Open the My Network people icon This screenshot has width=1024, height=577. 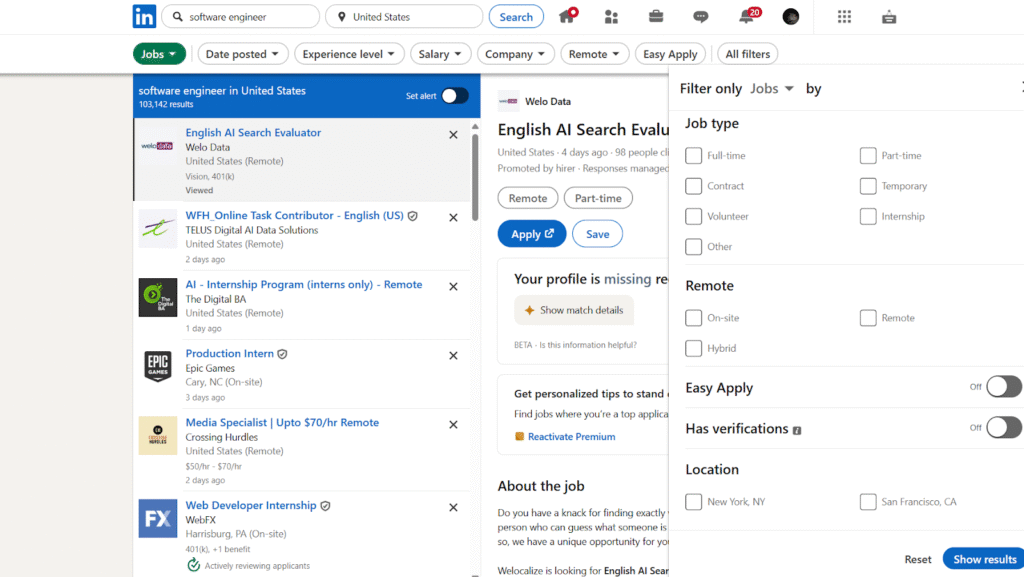click(x=611, y=16)
